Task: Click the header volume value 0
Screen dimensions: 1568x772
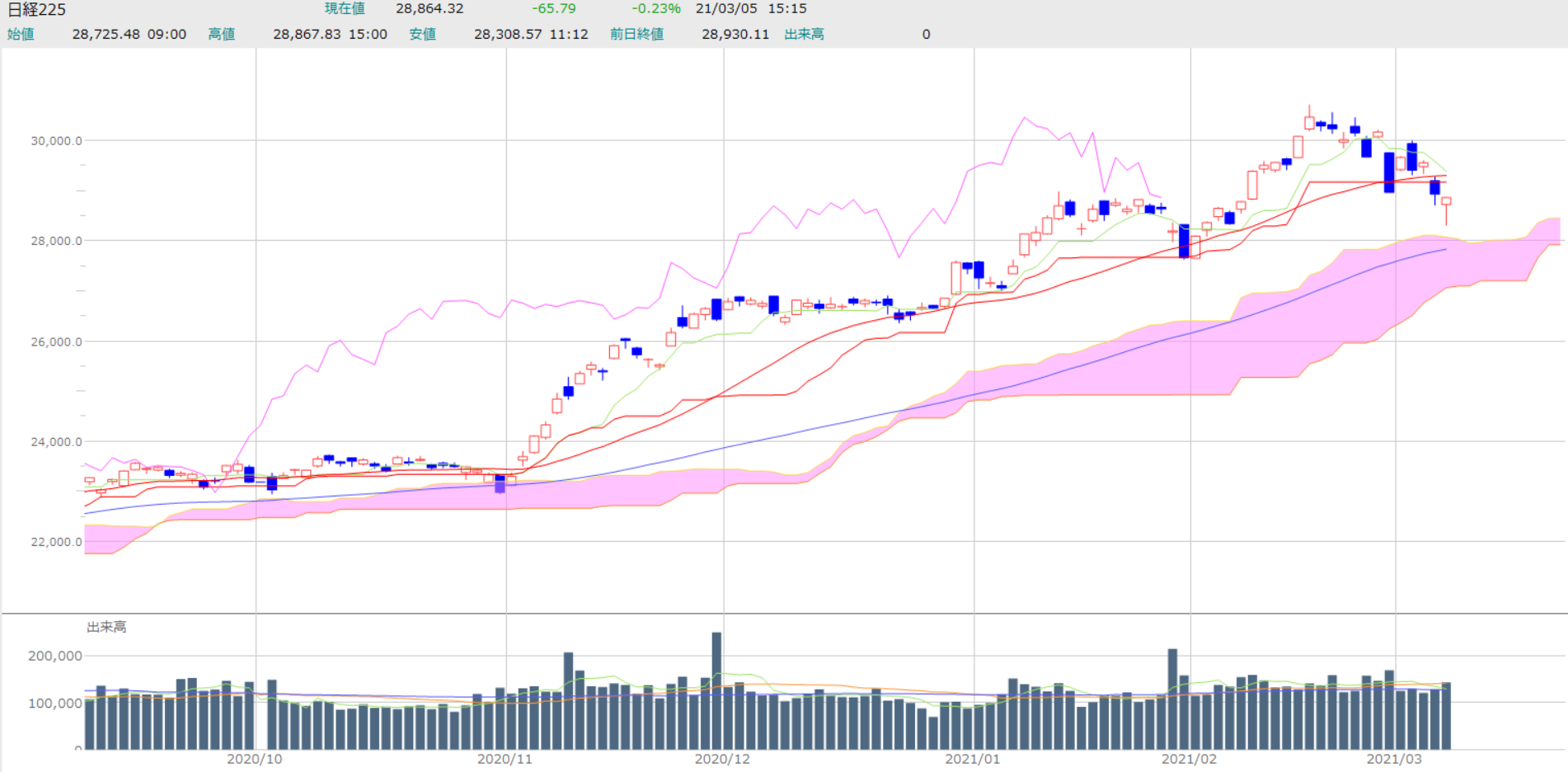Action: (x=926, y=34)
